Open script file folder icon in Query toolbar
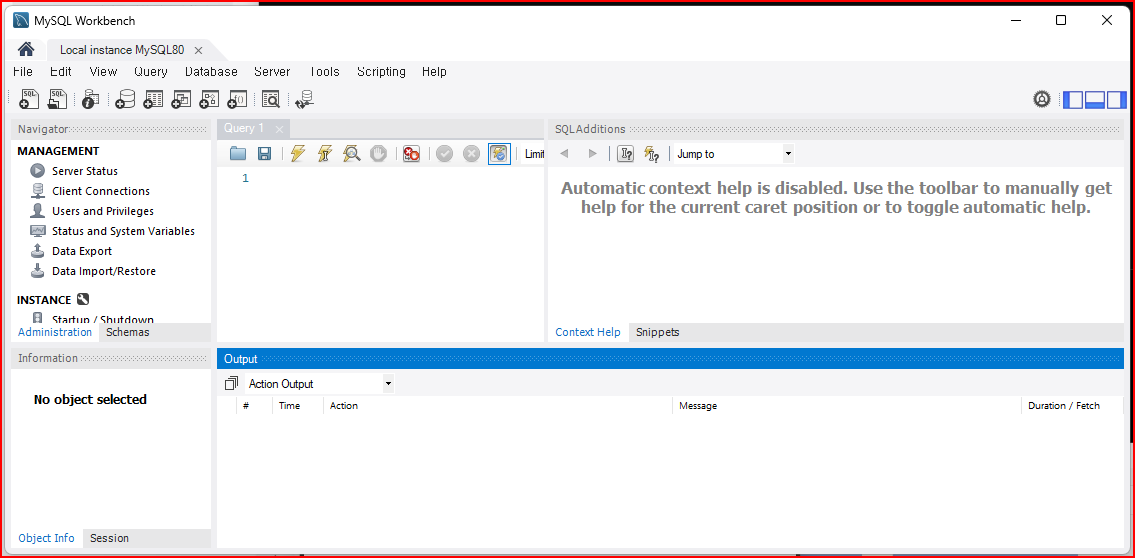 coord(237,153)
